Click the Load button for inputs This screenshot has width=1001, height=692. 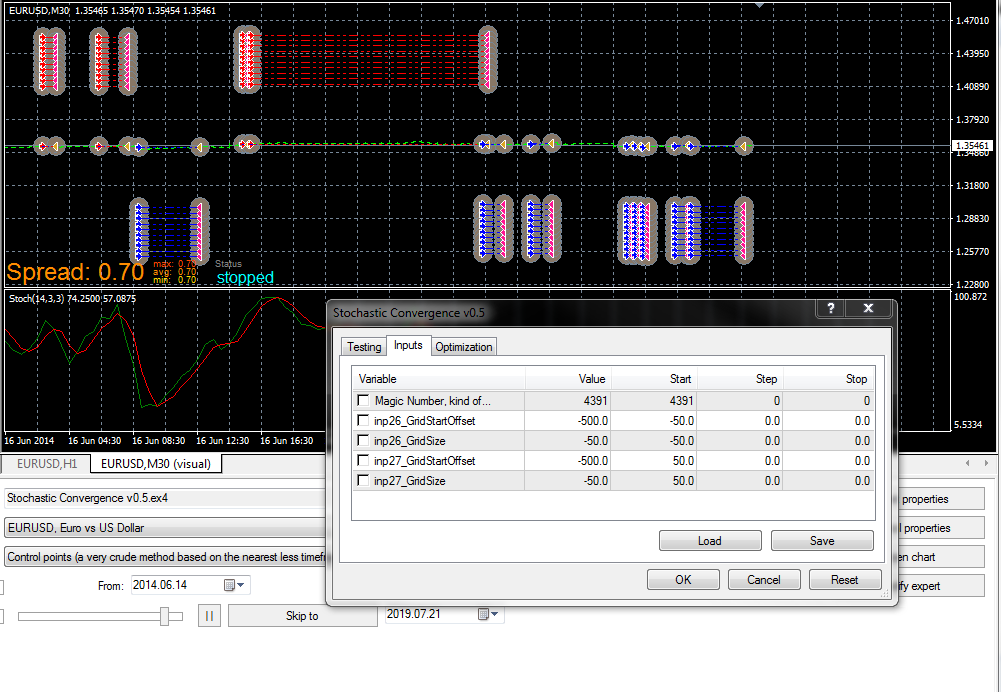point(710,541)
